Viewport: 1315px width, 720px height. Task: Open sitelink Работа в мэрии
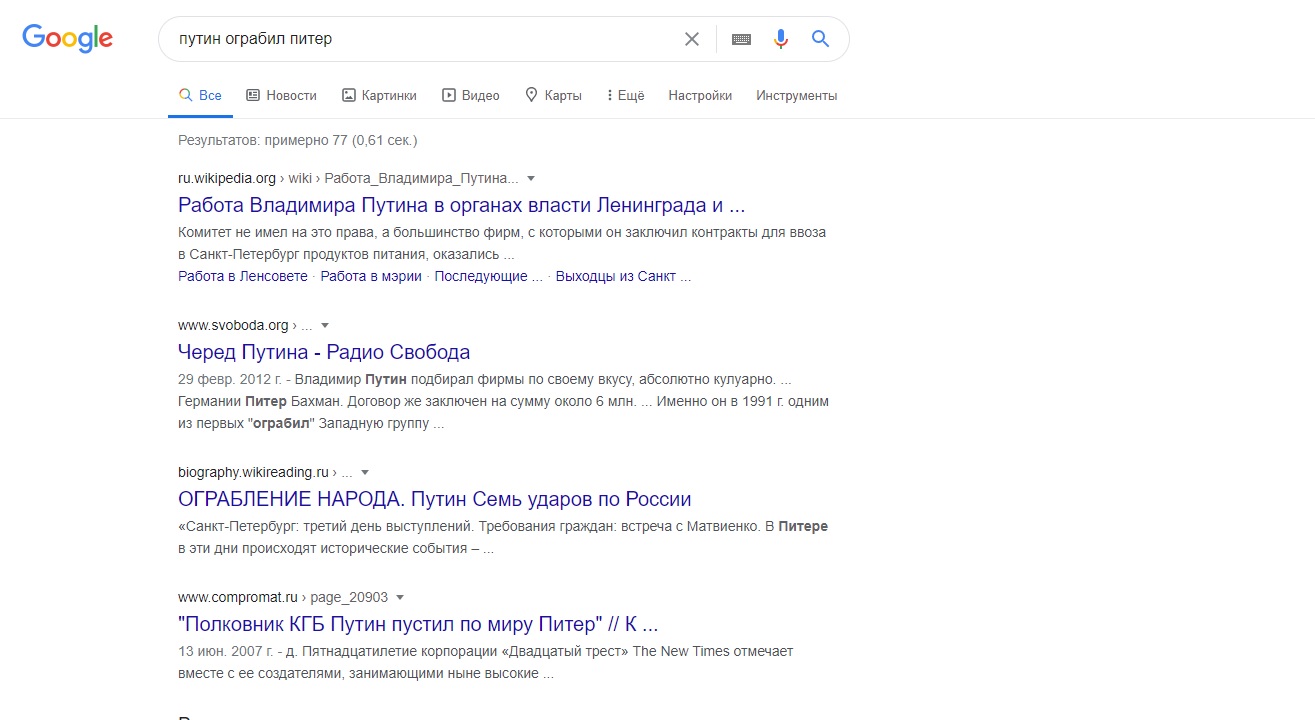click(371, 277)
